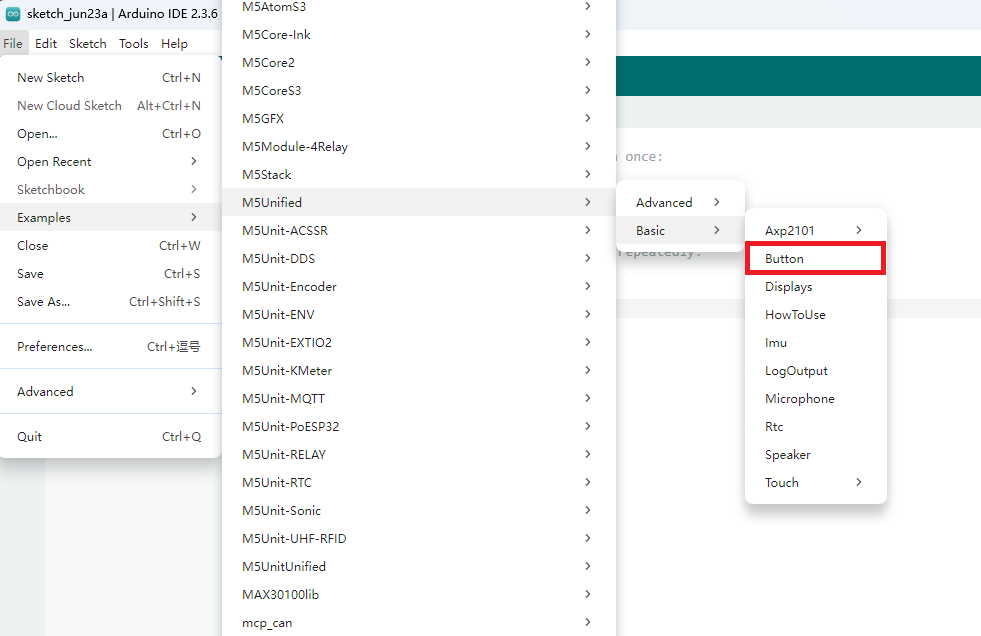Open the Displays example sketch
This screenshot has height=636, width=981.
(816, 286)
